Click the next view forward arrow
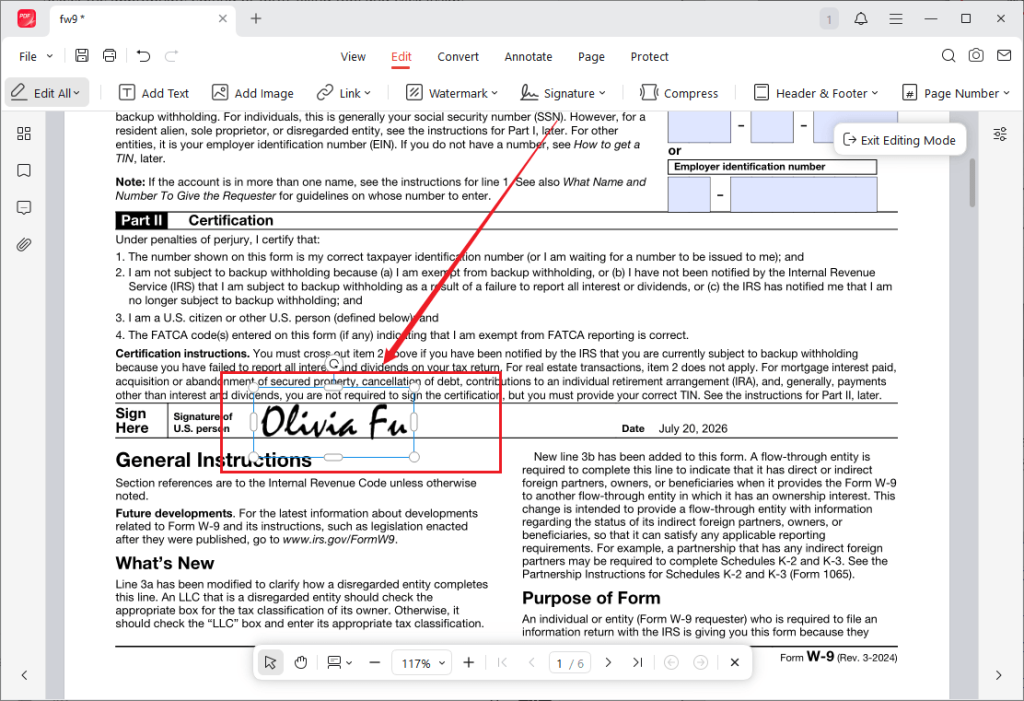Image resolution: width=1024 pixels, height=701 pixels. coord(700,662)
